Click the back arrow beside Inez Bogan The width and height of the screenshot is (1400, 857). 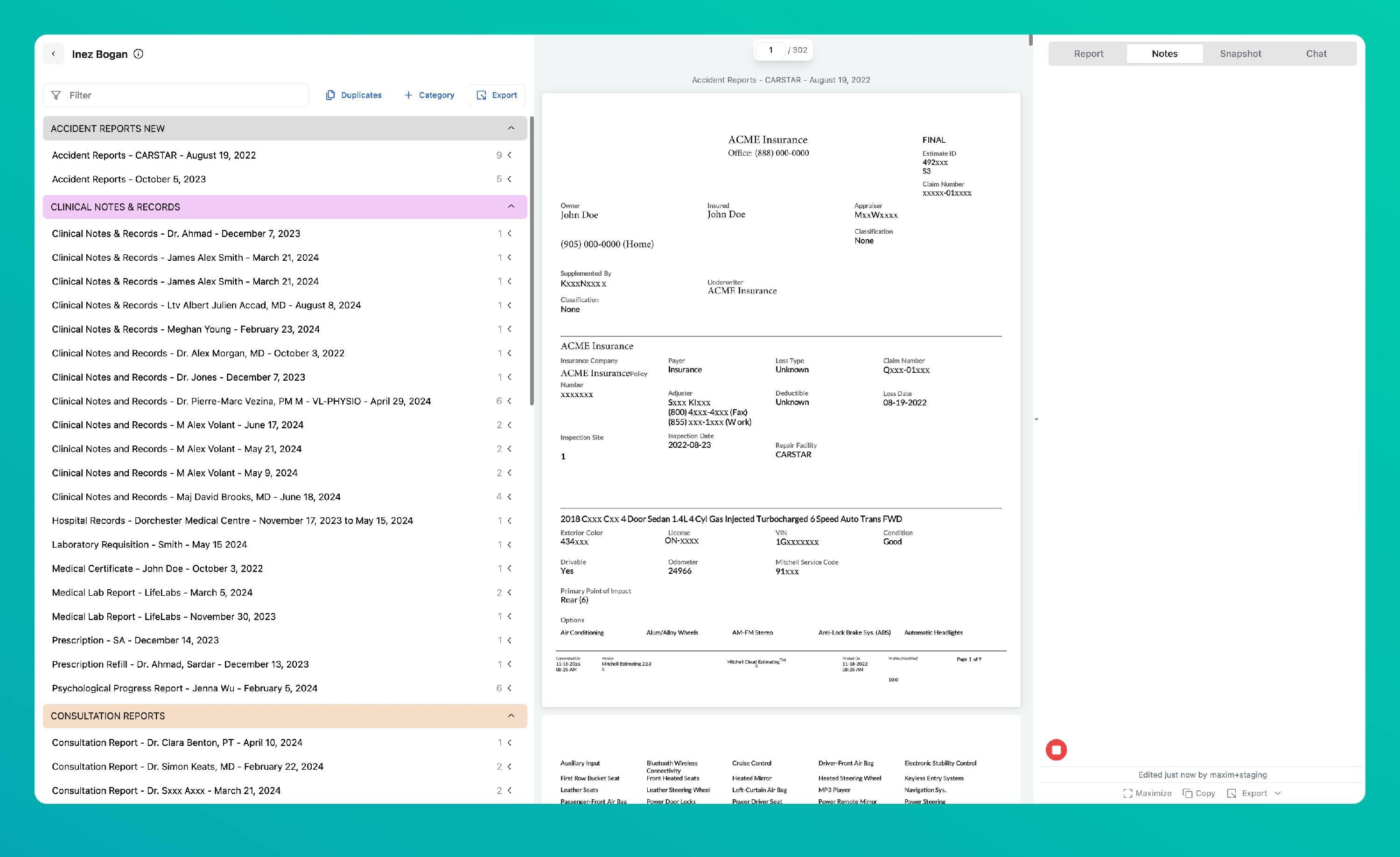pos(53,54)
